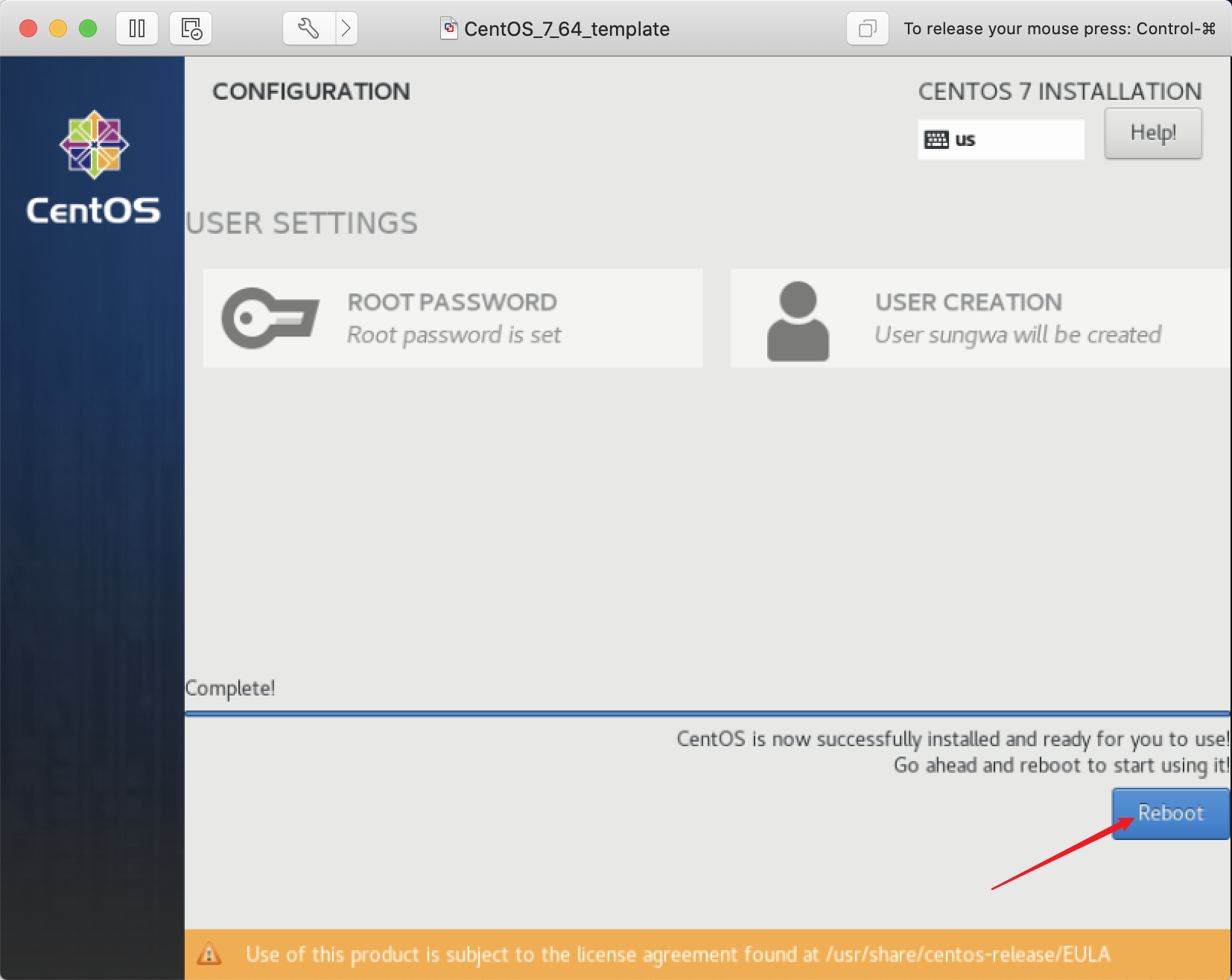Maximize the VM window with green button
Screen dimensions: 1232x980
(x=88, y=28)
